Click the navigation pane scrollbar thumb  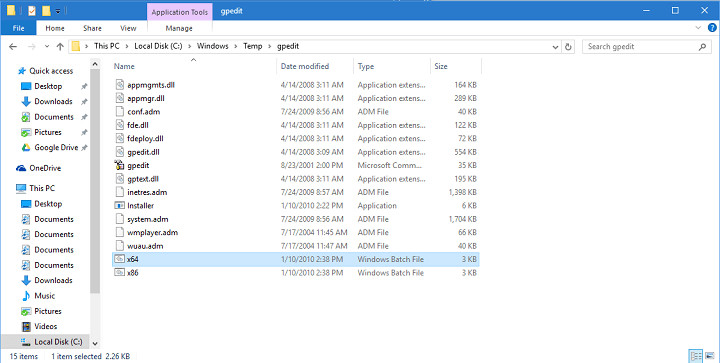[95, 182]
